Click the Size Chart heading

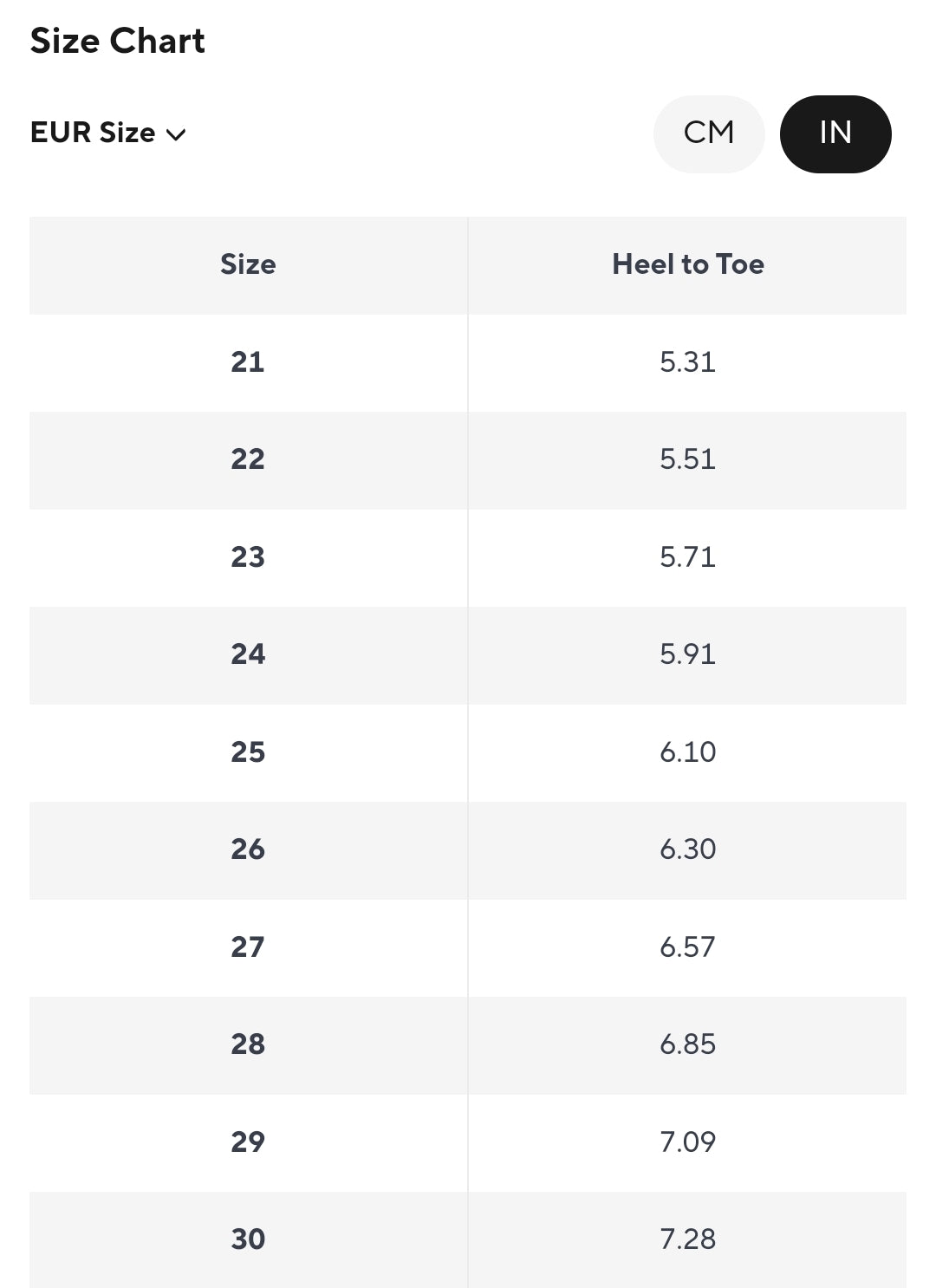click(x=118, y=41)
